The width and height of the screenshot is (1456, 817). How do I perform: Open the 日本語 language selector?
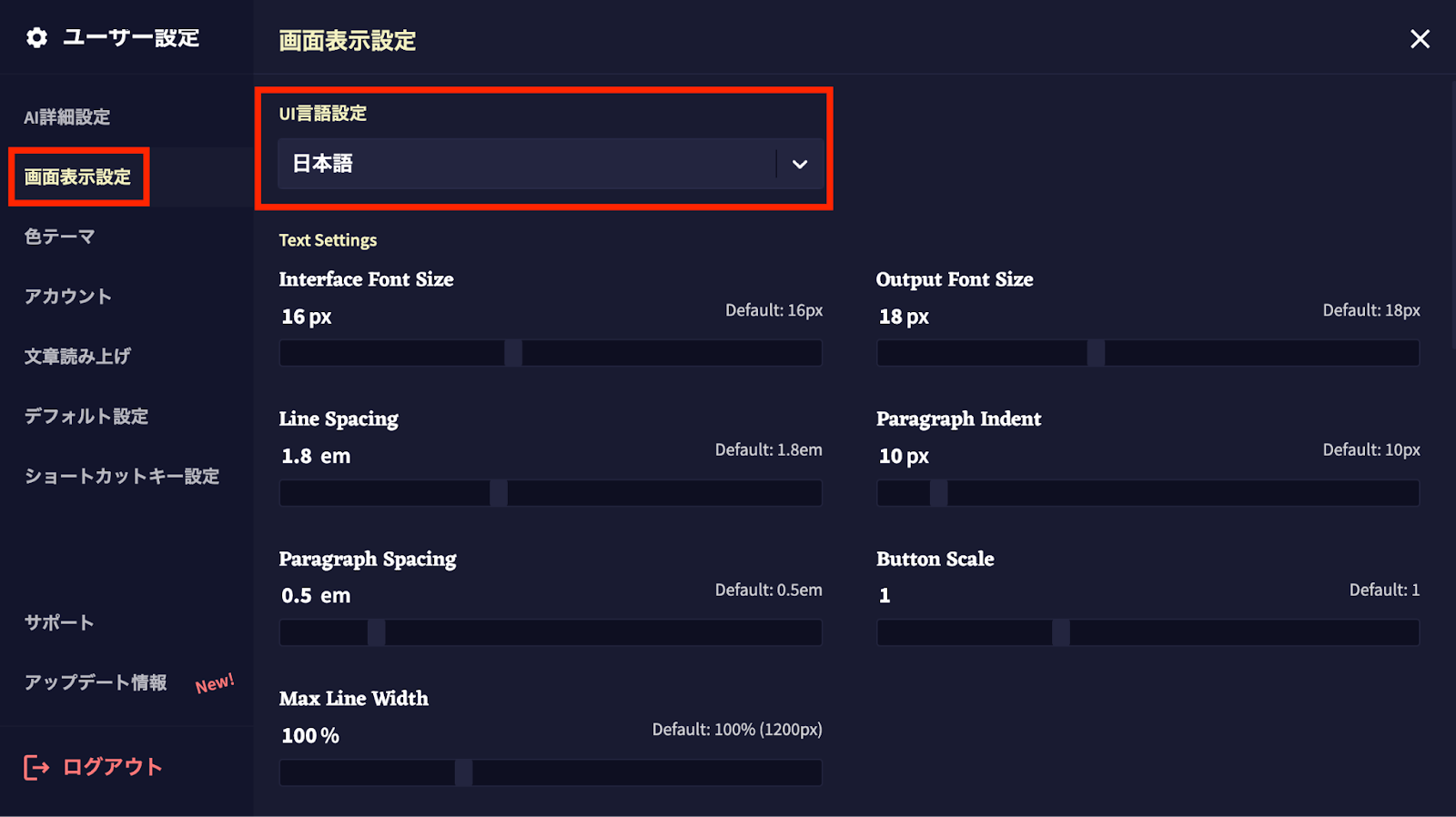[528, 165]
